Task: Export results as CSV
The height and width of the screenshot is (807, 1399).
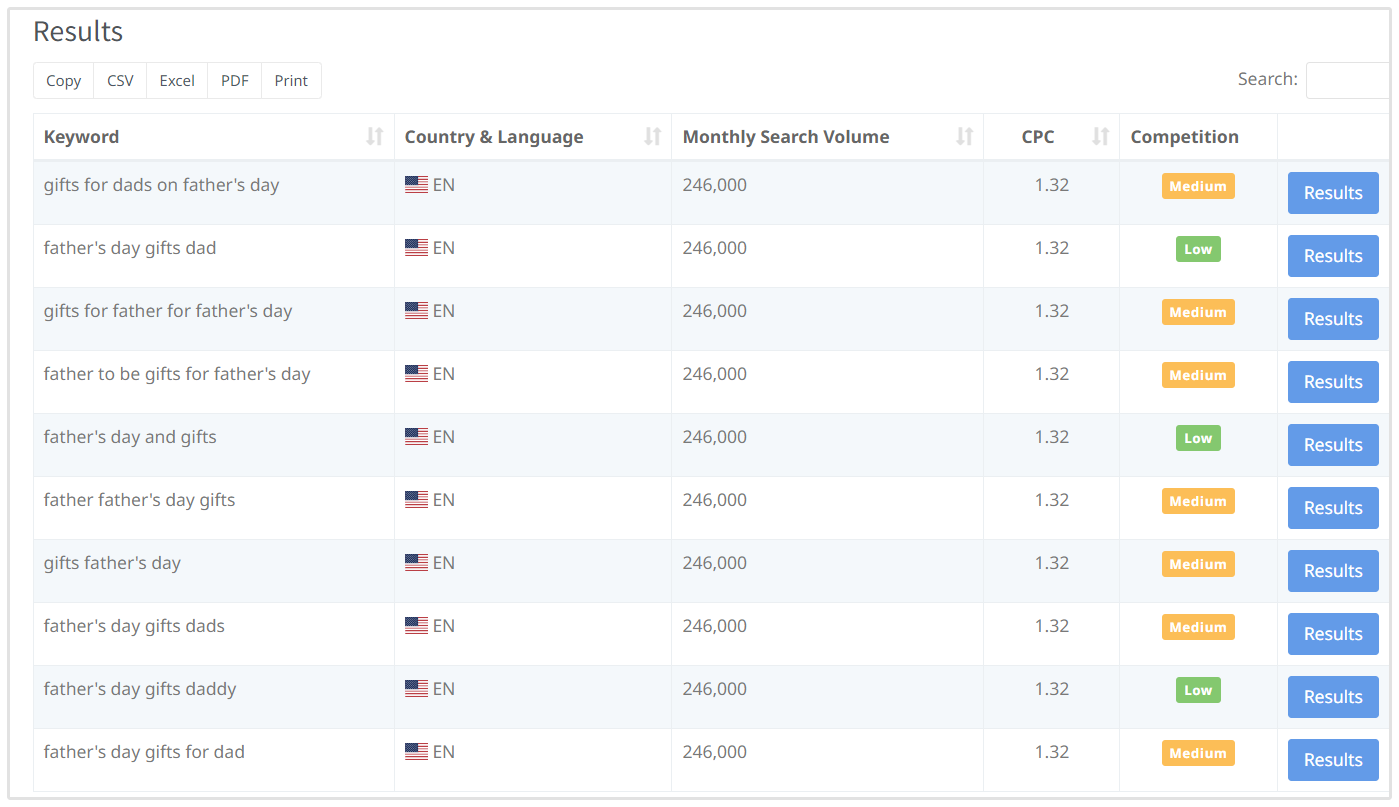Action: [x=120, y=81]
